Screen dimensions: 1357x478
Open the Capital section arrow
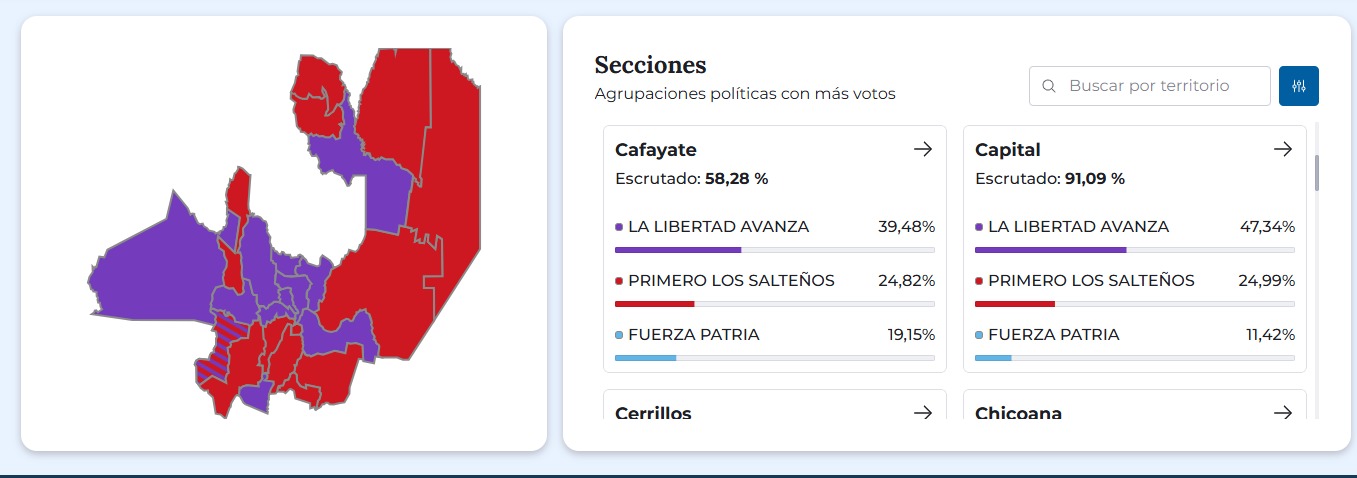coord(1282,150)
